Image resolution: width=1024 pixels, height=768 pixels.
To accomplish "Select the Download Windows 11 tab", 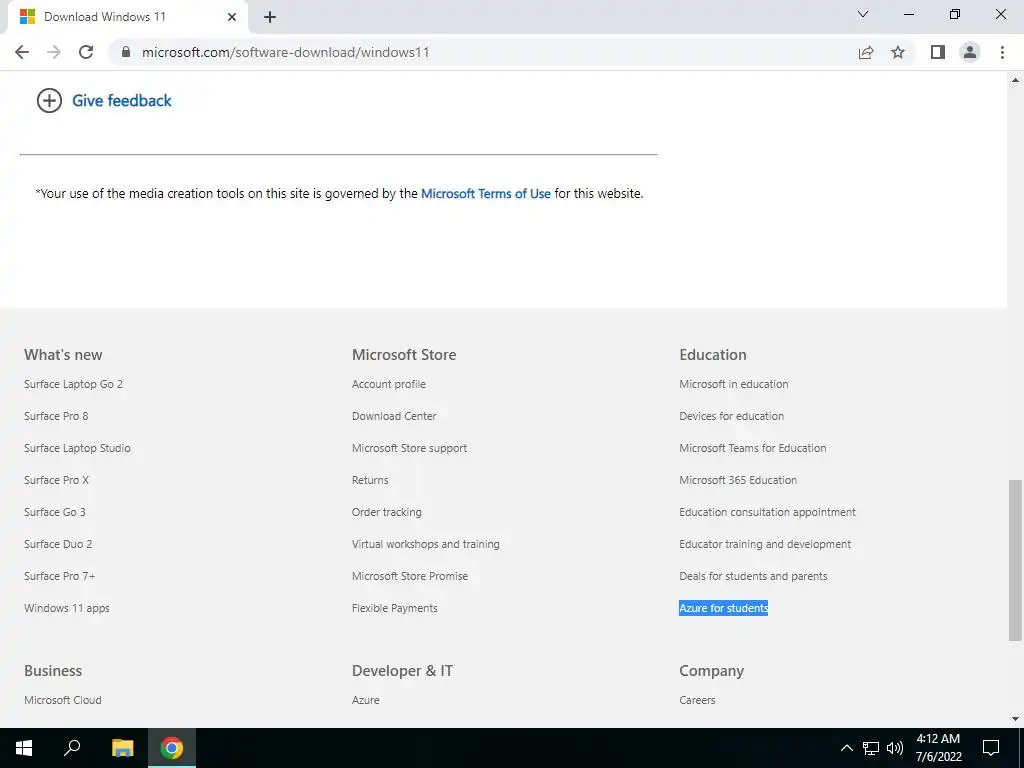I will [x=128, y=17].
